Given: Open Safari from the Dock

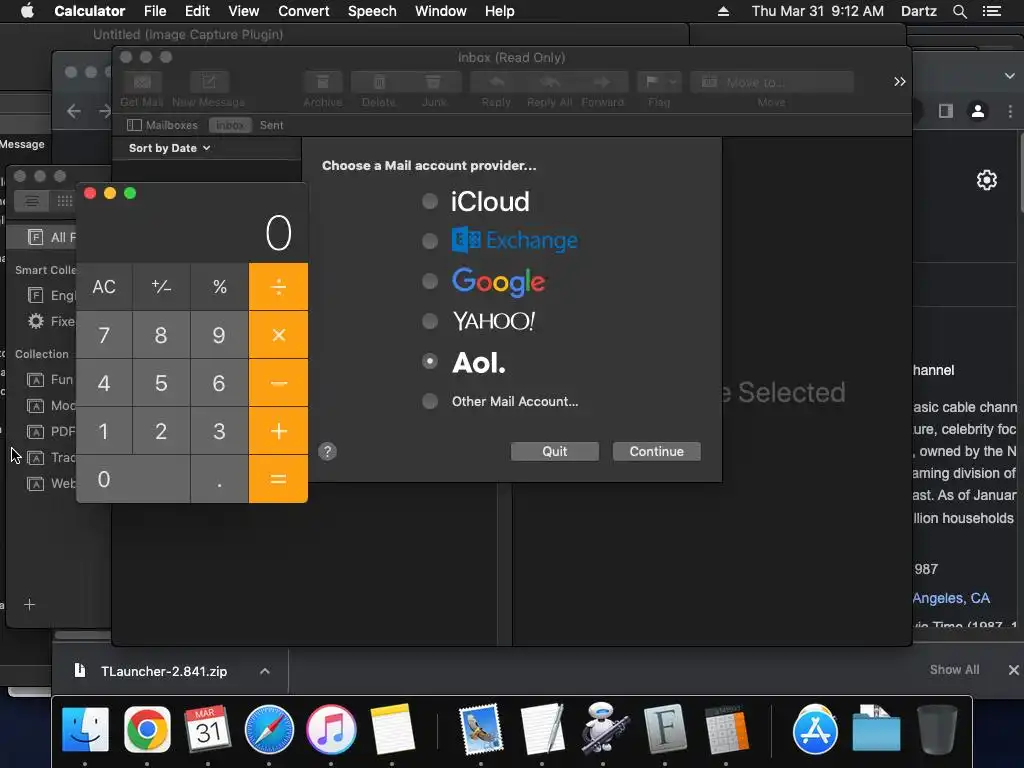Looking at the screenshot, I should [x=269, y=729].
